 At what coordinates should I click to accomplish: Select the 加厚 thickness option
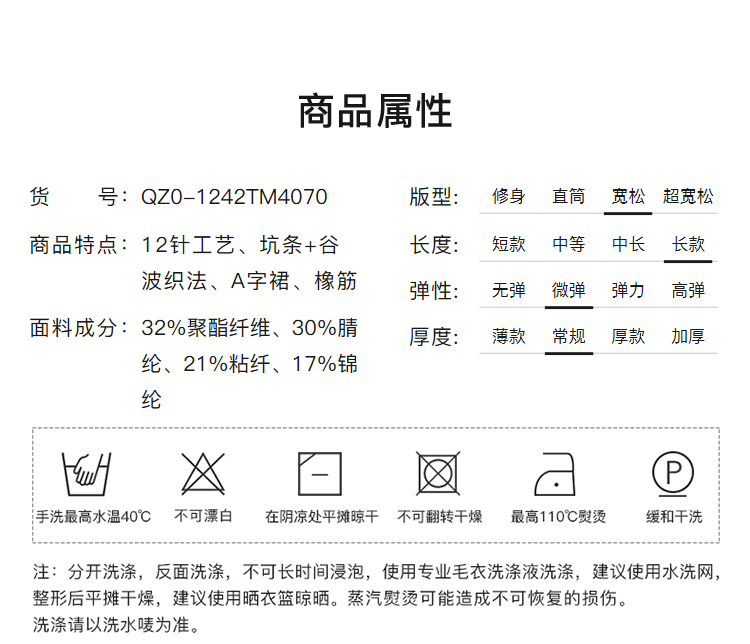click(x=688, y=336)
